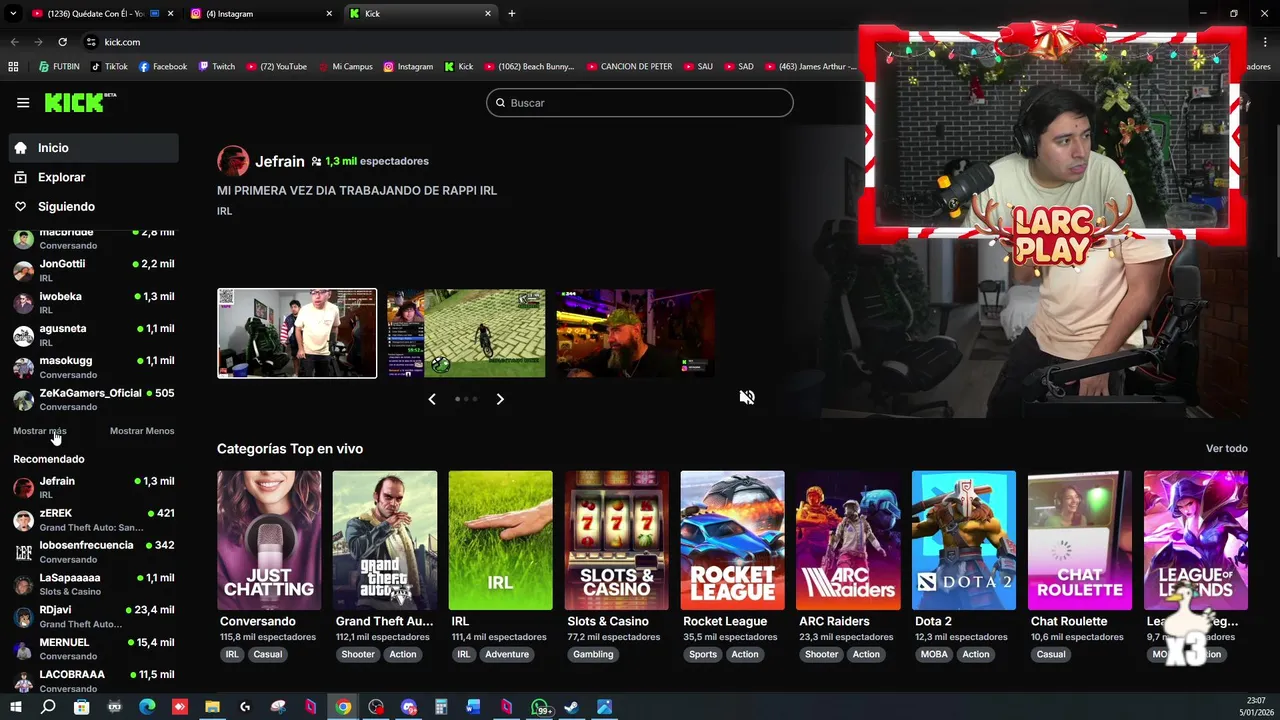This screenshot has height=720, width=1280.
Task: Open Facebook bookmark
Action: tap(163, 67)
